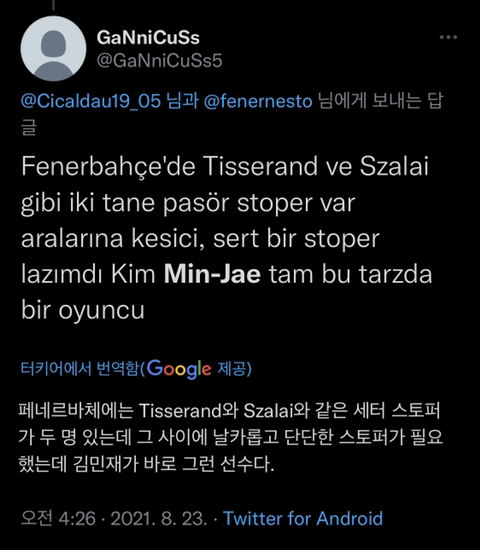This screenshot has width=480, height=550.
Task: Click the Korean translated paragraph starting 페네르바체에는
Action: [231, 437]
